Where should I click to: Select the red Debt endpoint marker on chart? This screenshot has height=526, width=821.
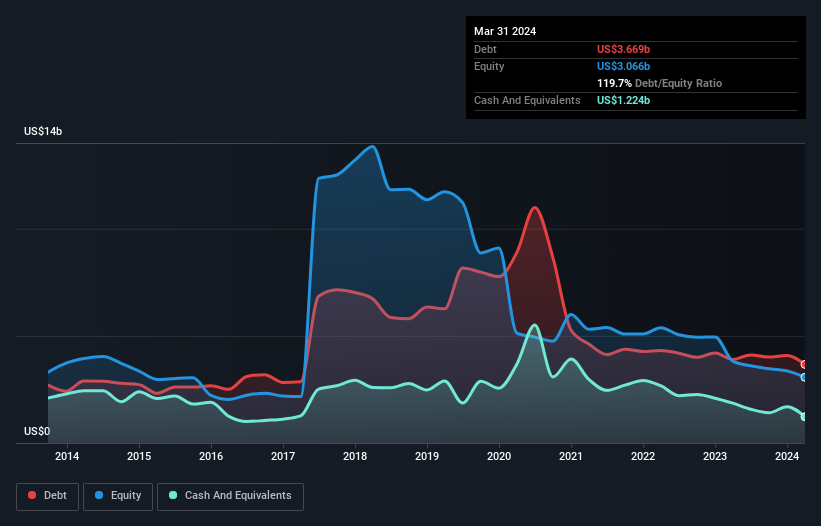pos(804,364)
